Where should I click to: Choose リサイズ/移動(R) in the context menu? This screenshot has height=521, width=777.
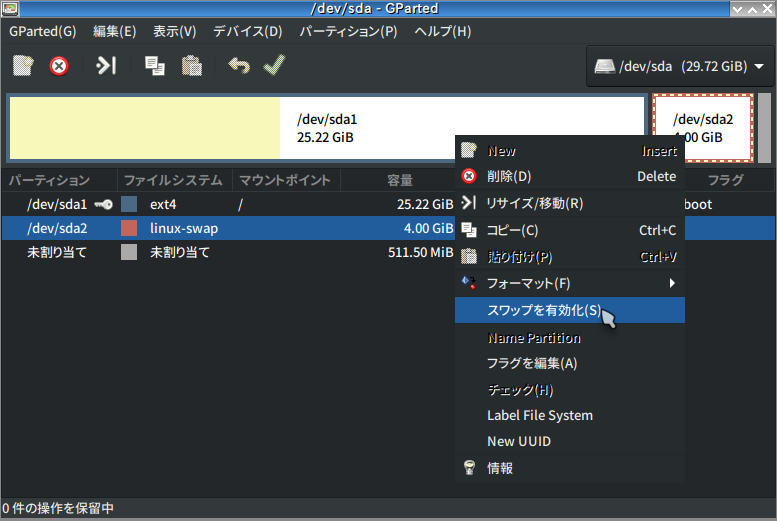coord(570,203)
